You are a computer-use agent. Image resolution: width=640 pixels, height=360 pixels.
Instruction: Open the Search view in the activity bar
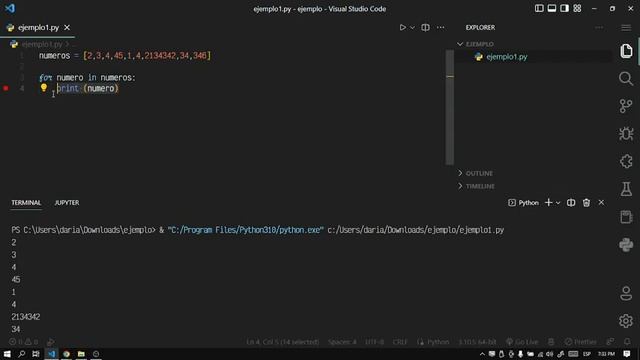[x=626, y=78]
